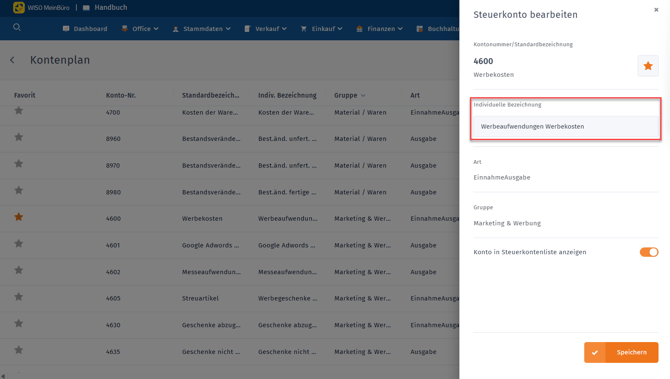Screen dimensions: 670x379
Task: Toggle favorite star in Steuerkonto panel
Action: [x=648, y=66]
